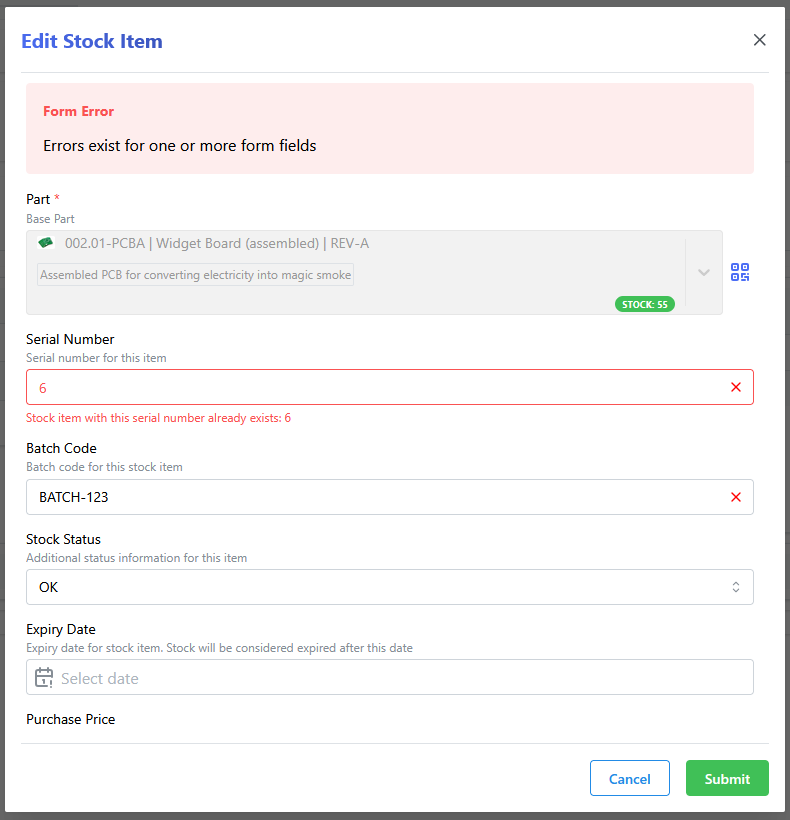The width and height of the screenshot is (790, 820).
Task: Clear the Serial Number field with X
Action: [736, 387]
